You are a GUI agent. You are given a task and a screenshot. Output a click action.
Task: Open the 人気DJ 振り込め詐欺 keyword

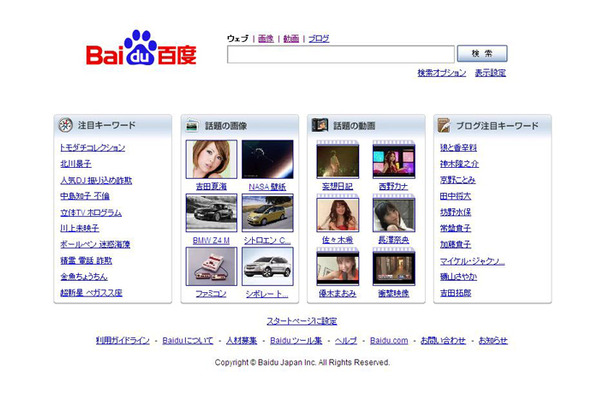click(96, 180)
